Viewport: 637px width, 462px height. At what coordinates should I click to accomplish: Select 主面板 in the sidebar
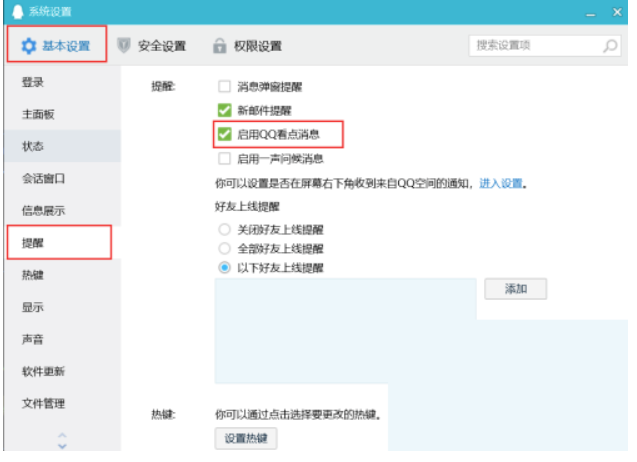point(62,114)
